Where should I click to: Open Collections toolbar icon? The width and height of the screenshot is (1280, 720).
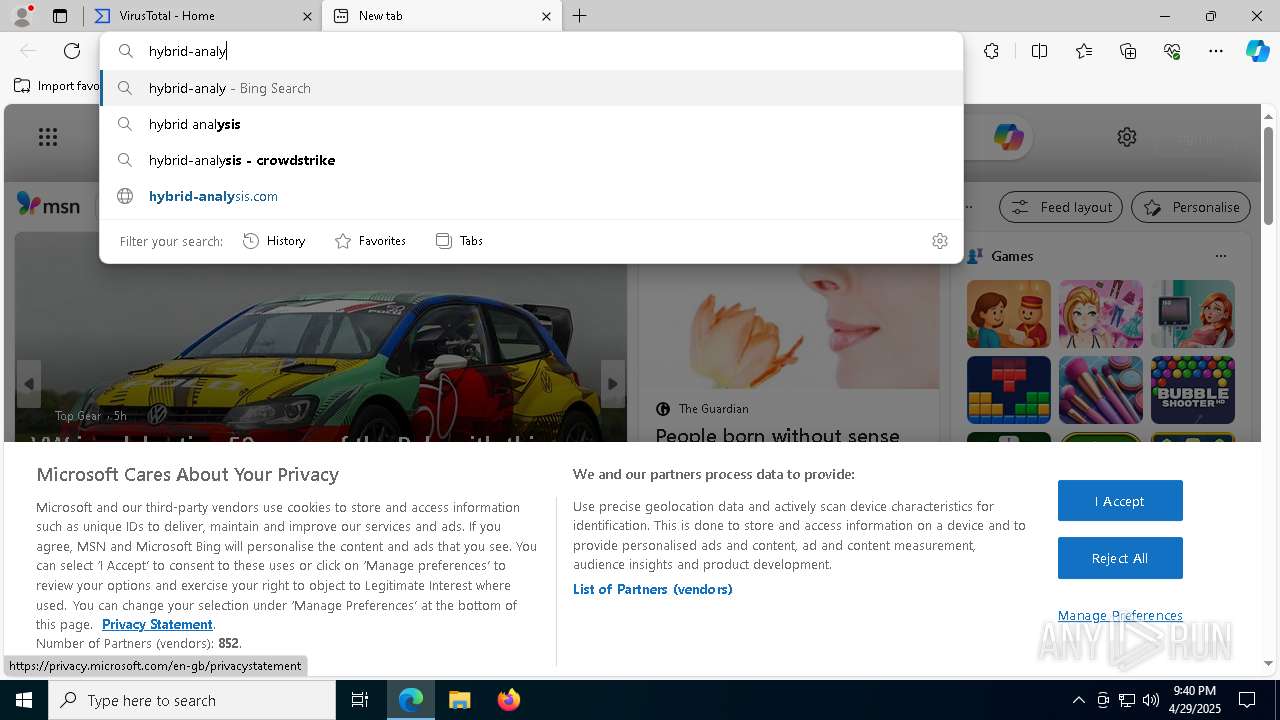[x=1128, y=51]
